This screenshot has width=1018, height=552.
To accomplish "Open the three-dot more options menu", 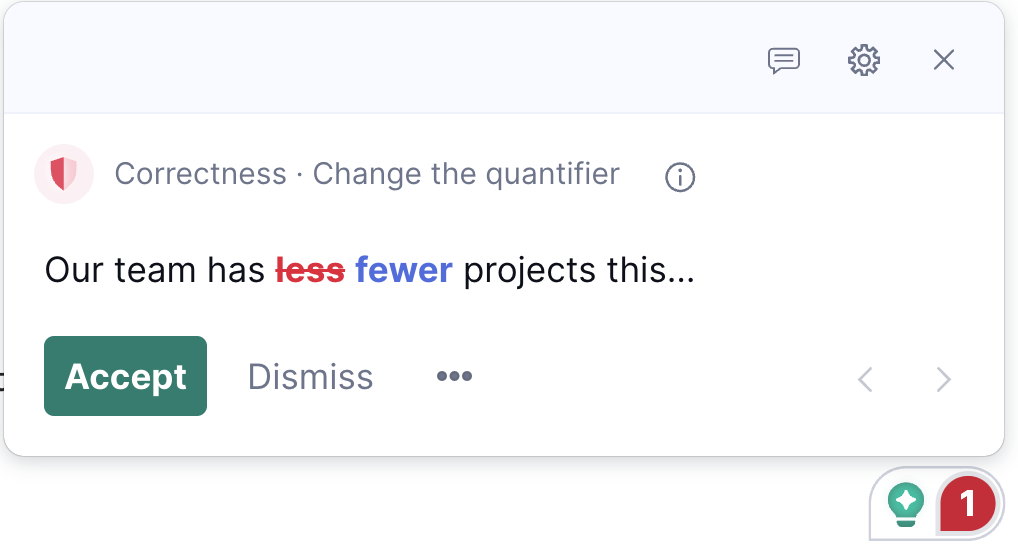I will click(x=454, y=376).
